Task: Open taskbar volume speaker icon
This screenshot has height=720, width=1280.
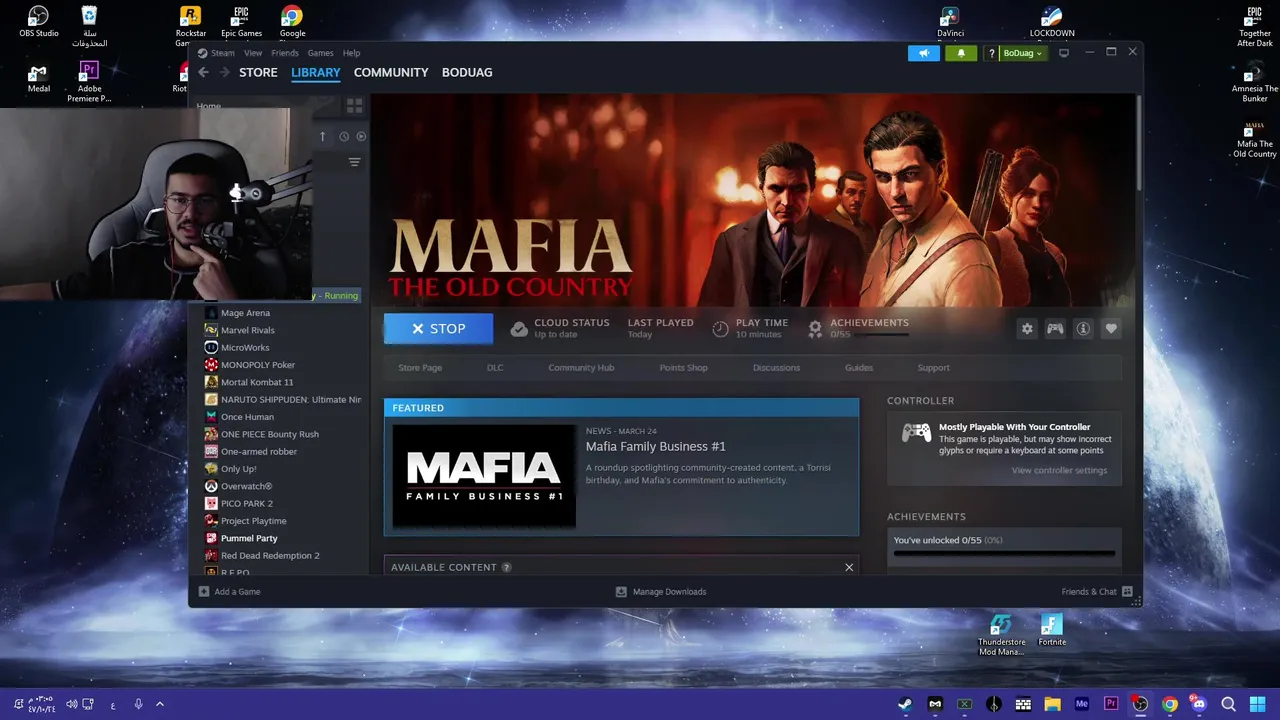Action: click(72, 704)
